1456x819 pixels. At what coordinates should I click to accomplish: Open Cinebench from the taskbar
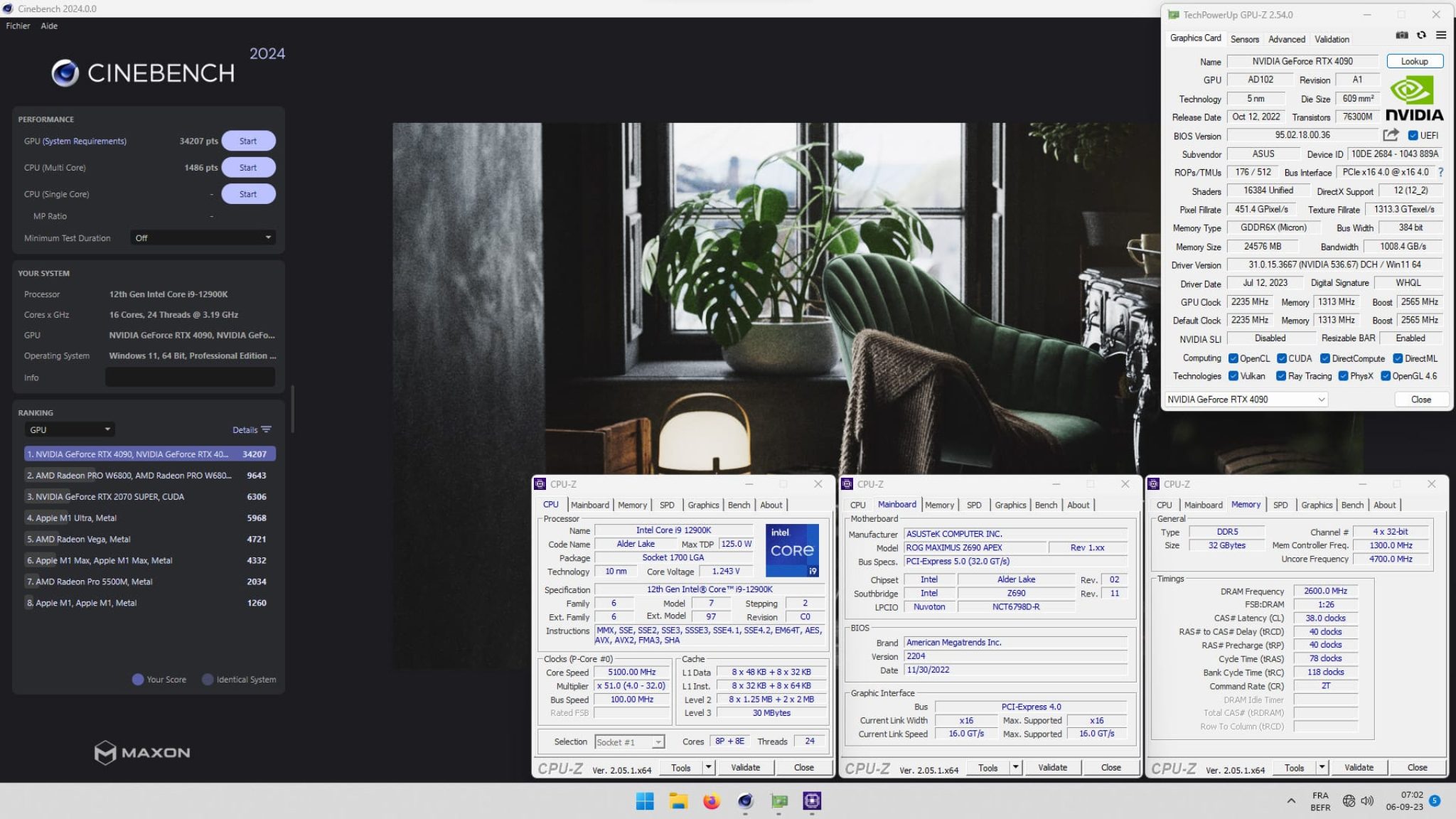tap(745, 802)
